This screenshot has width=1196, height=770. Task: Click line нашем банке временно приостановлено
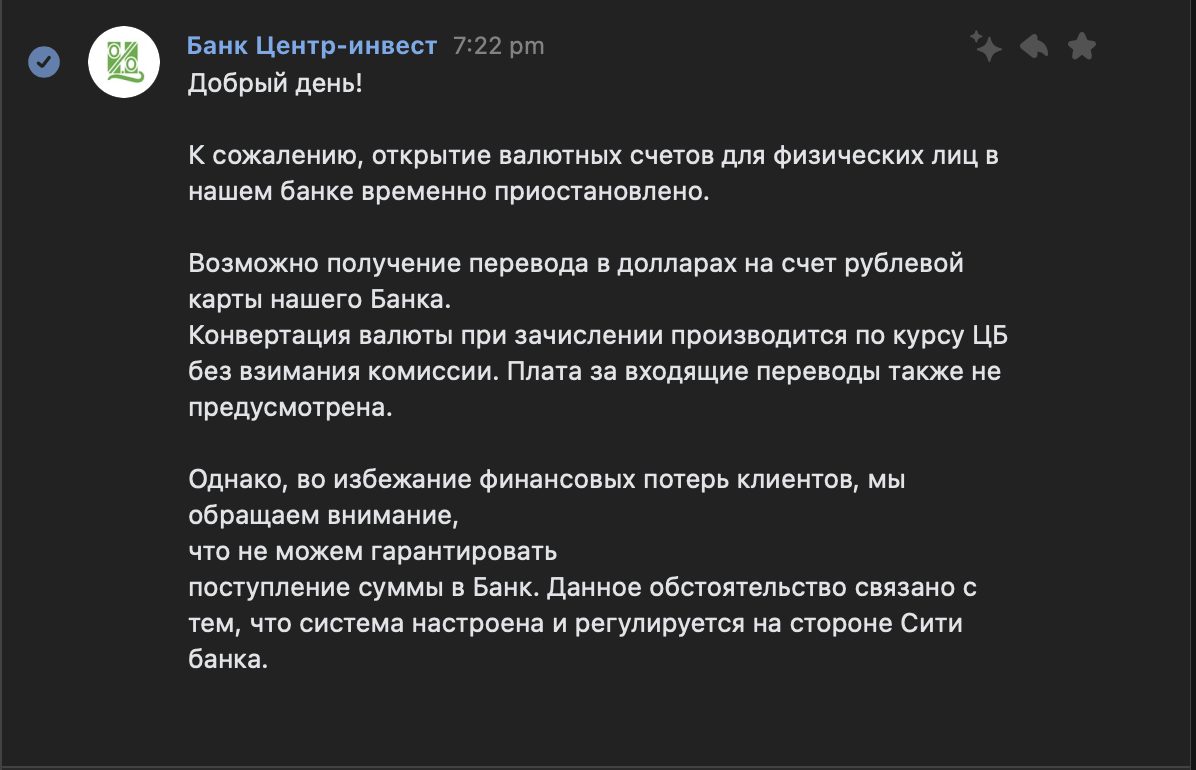pyautogui.click(x=448, y=191)
